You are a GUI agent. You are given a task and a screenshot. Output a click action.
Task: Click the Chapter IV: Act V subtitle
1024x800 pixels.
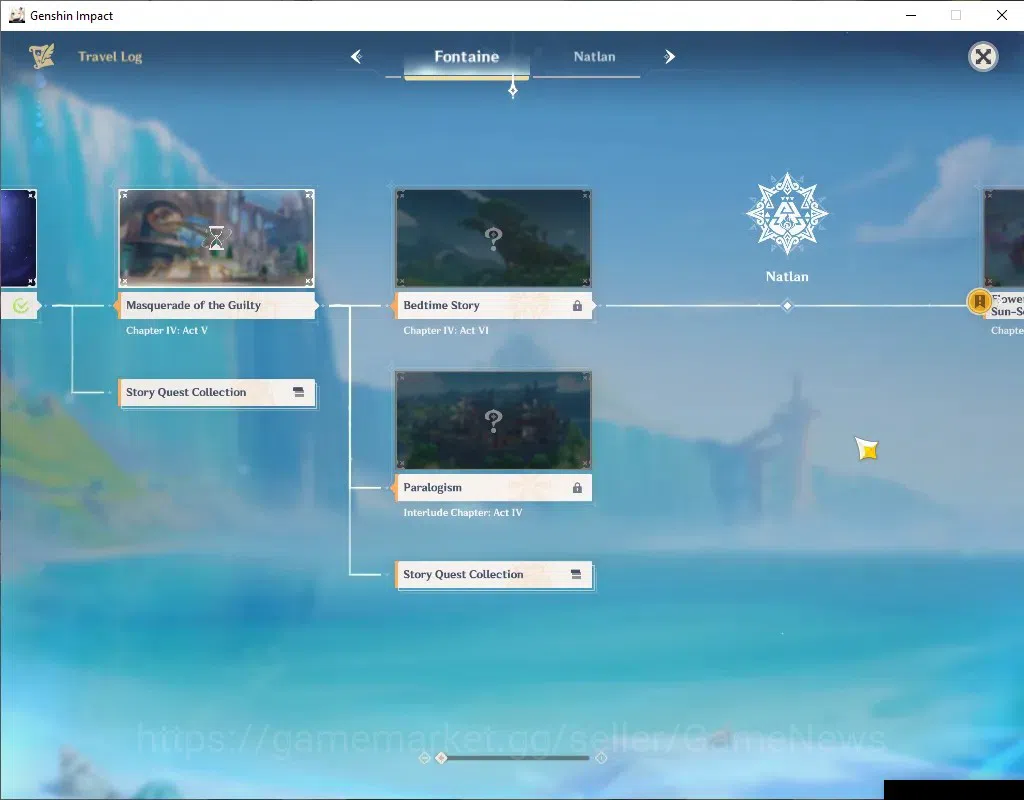[x=167, y=330]
